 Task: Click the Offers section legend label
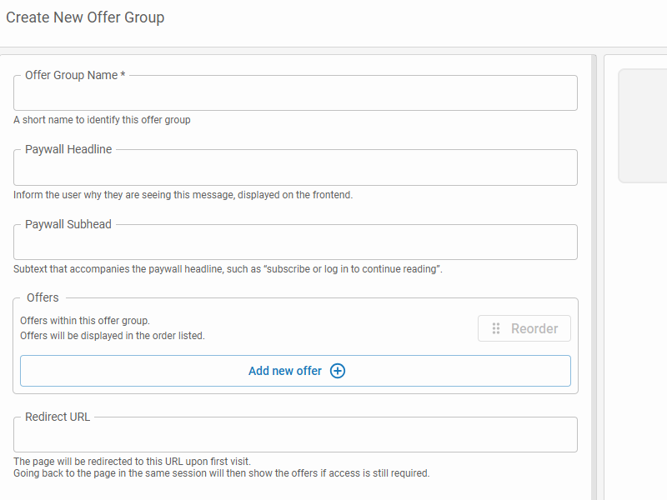pyautogui.click(x=43, y=297)
